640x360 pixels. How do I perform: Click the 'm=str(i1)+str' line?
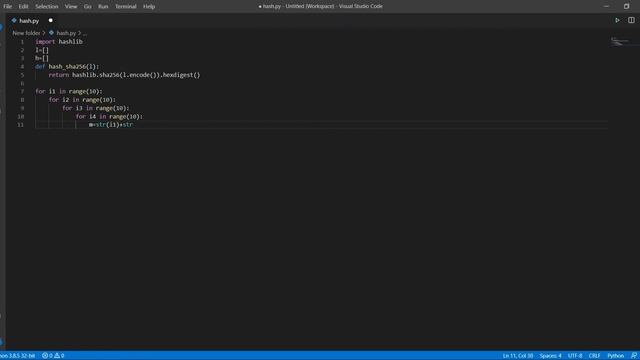tap(111, 124)
